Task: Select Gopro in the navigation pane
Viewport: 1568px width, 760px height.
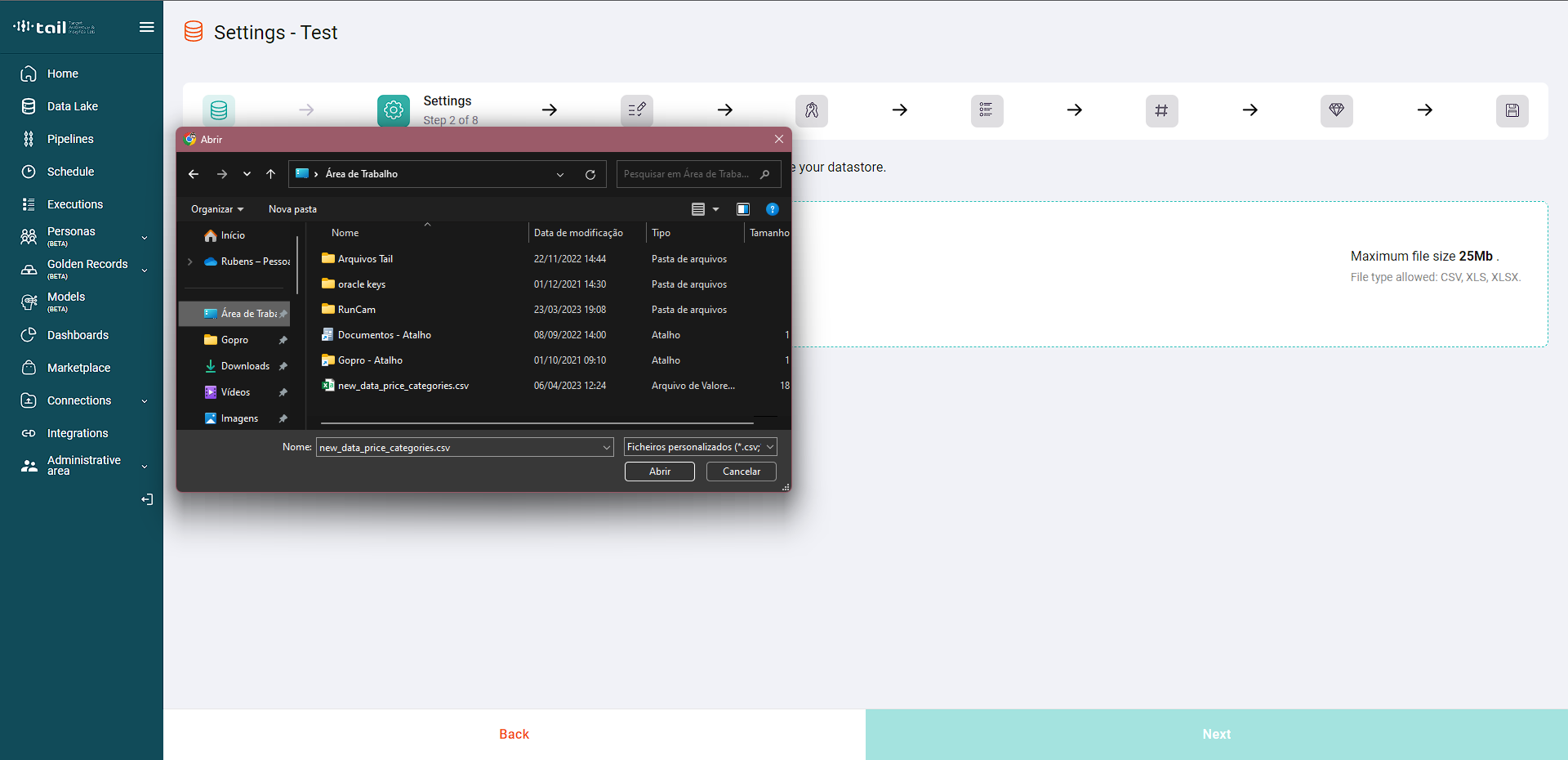Action: tap(234, 340)
